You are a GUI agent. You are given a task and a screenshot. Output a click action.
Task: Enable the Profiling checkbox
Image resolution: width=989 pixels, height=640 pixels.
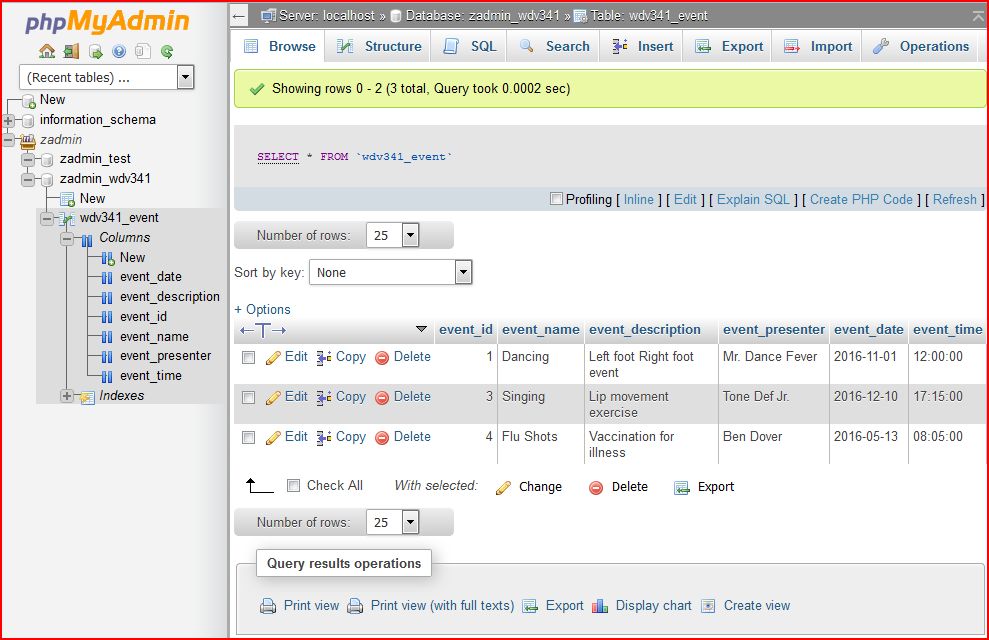tap(556, 199)
